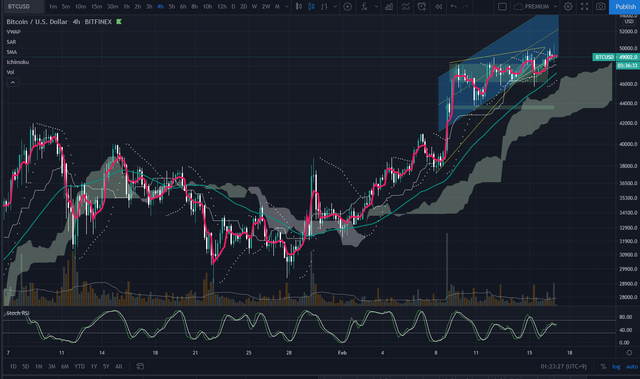Image resolution: width=640 pixels, height=379 pixels.
Task: Redo chart action arrow
Action: coord(465,7)
